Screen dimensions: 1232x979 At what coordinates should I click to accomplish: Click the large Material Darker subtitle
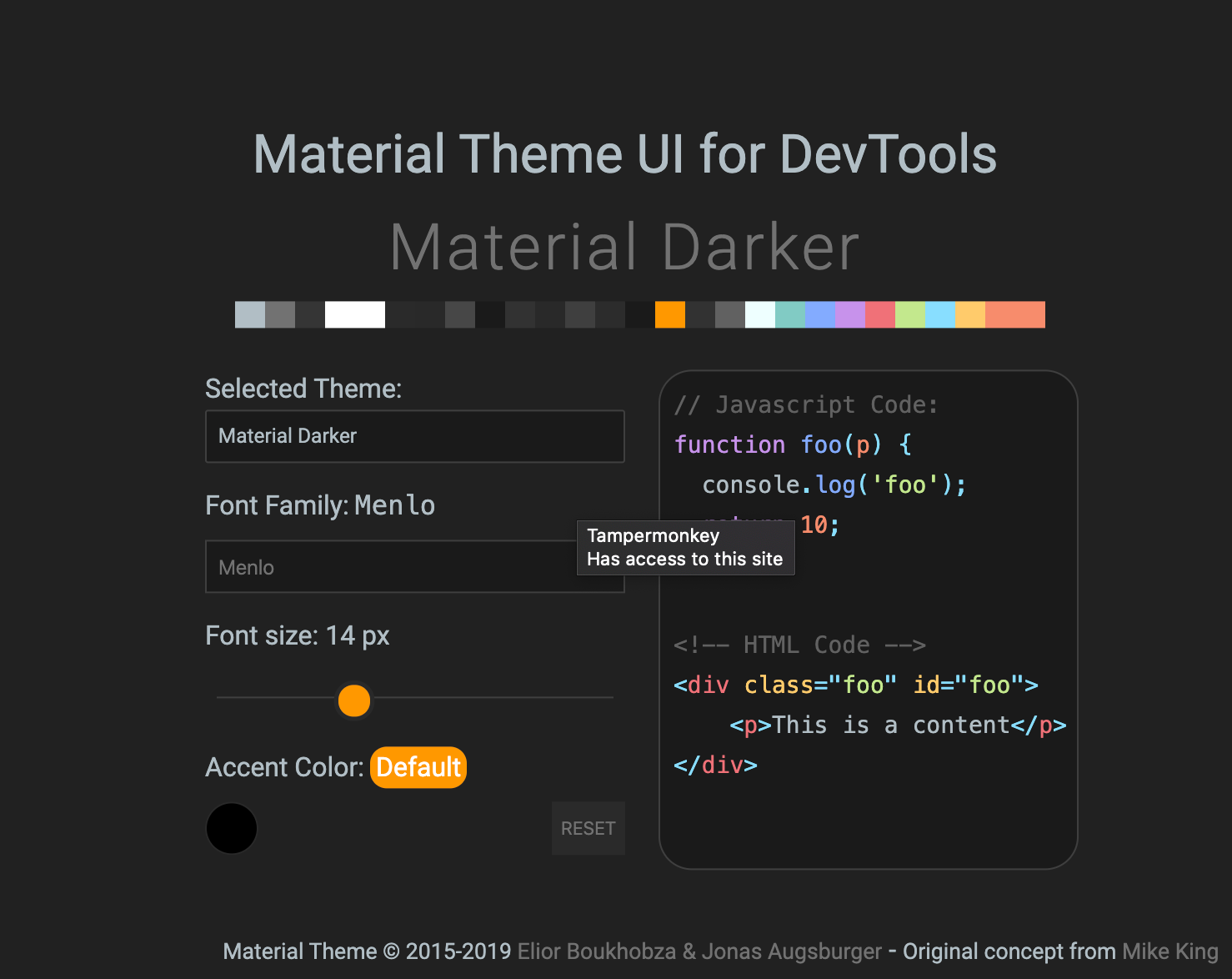pyautogui.click(x=625, y=247)
